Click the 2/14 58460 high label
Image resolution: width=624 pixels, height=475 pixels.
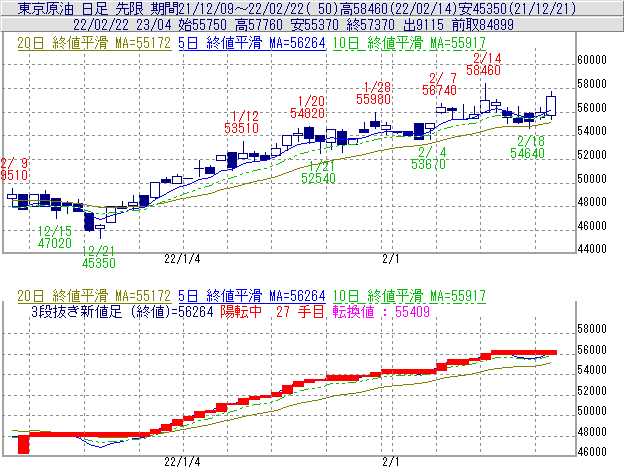[484, 64]
